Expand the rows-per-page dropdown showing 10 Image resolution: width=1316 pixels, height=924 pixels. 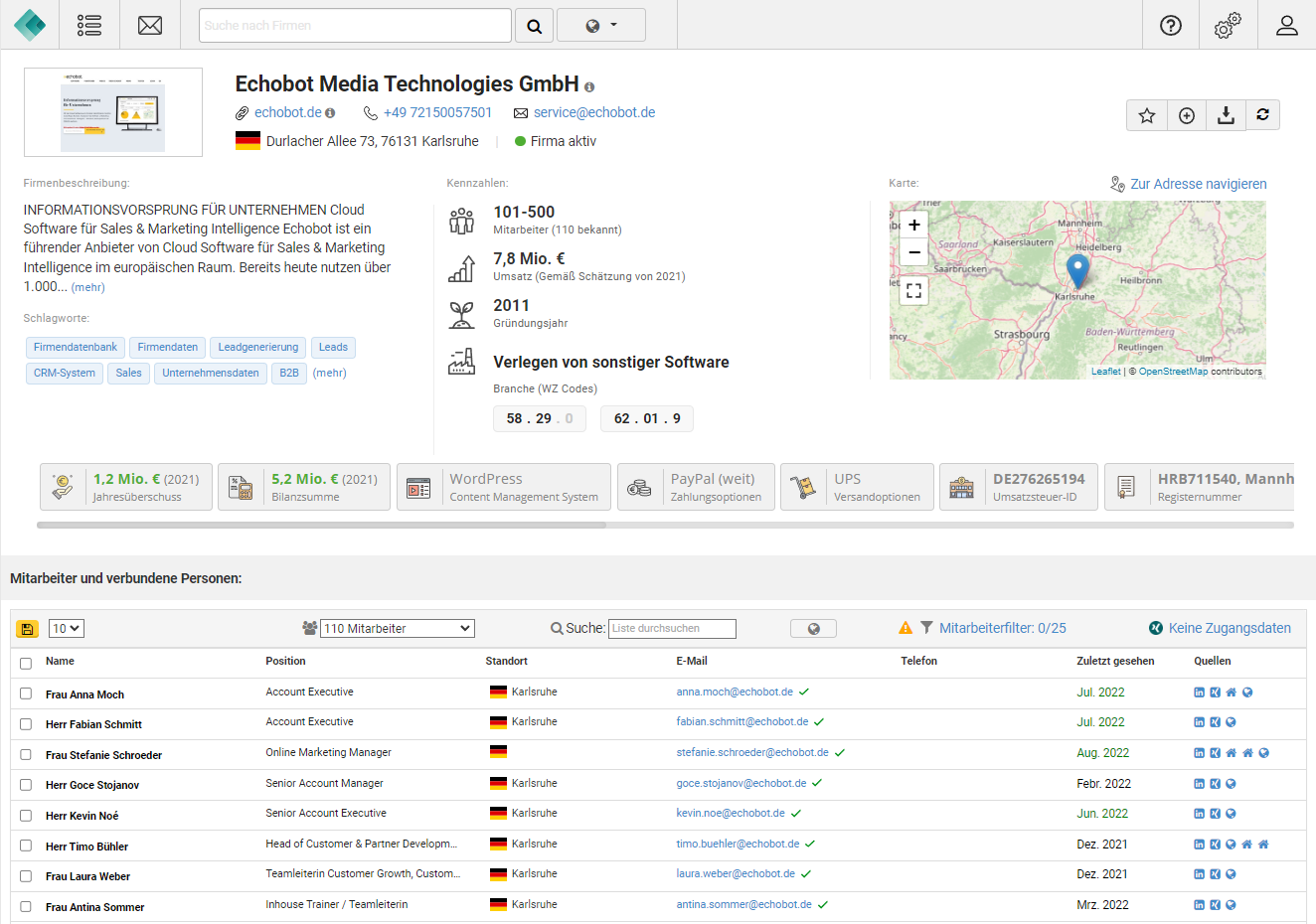[67, 628]
